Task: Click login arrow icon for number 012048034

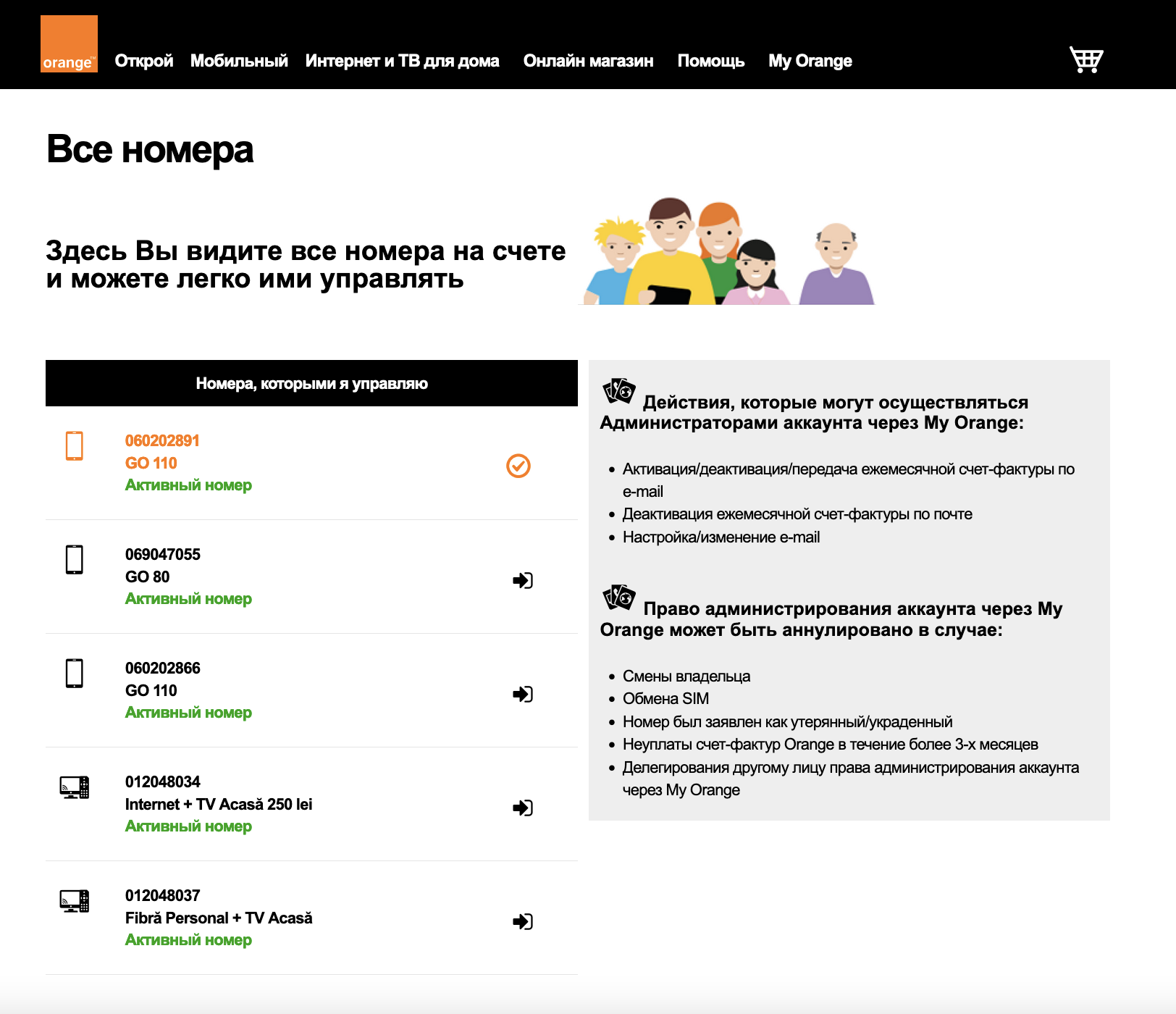Action: point(522,808)
